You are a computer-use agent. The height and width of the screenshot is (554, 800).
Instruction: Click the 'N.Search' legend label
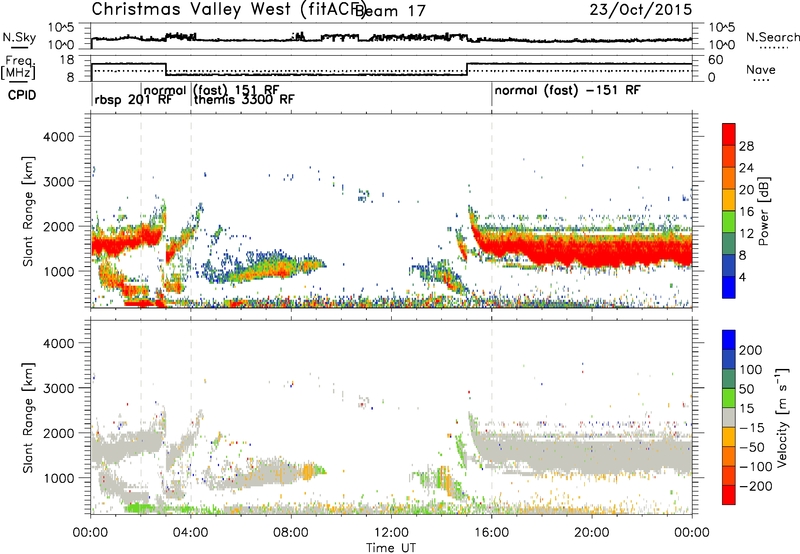(772, 37)
